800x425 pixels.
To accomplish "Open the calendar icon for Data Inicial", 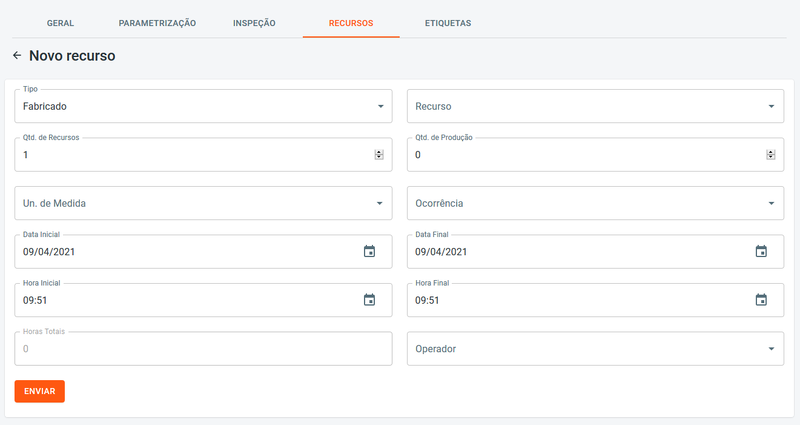I will click(369, 252).
